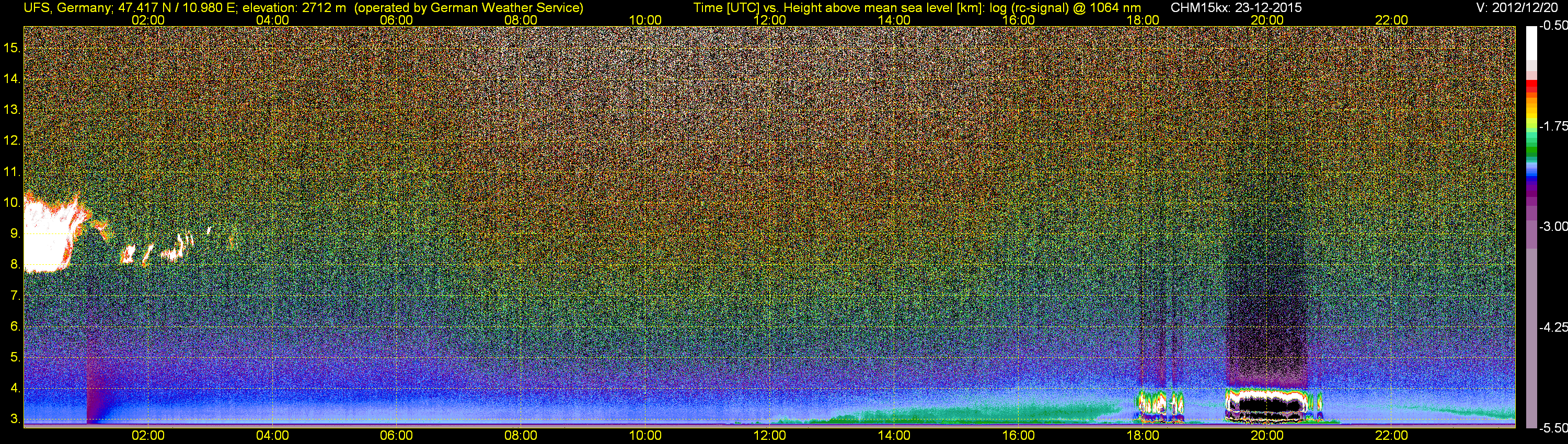Click the height axis label '14.'
Screen dimensions: 1568x444
click(12, 78)
